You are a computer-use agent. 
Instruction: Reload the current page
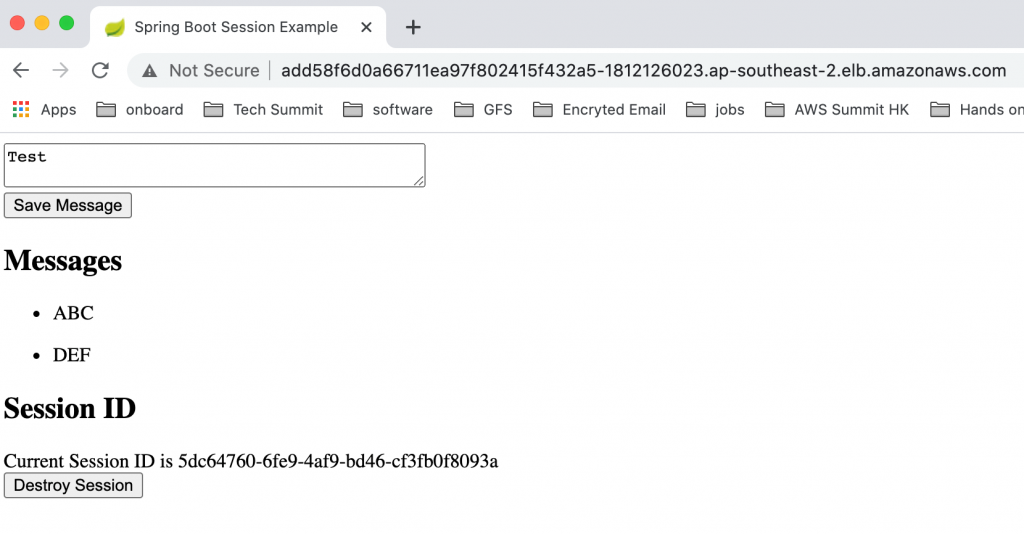(100, 70)
